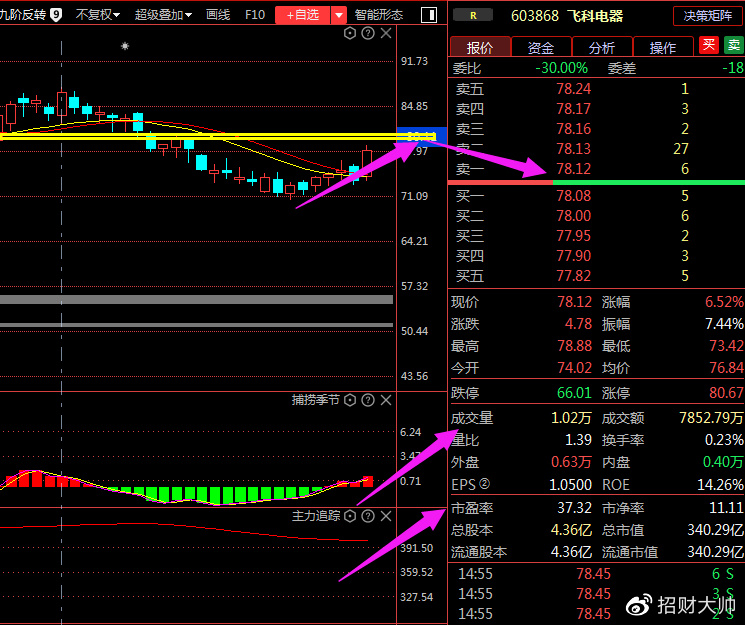The width and height of the screenshot is (745, 625).
Task: Select 买五 price 77.82
Action: (x=573, y=276)
